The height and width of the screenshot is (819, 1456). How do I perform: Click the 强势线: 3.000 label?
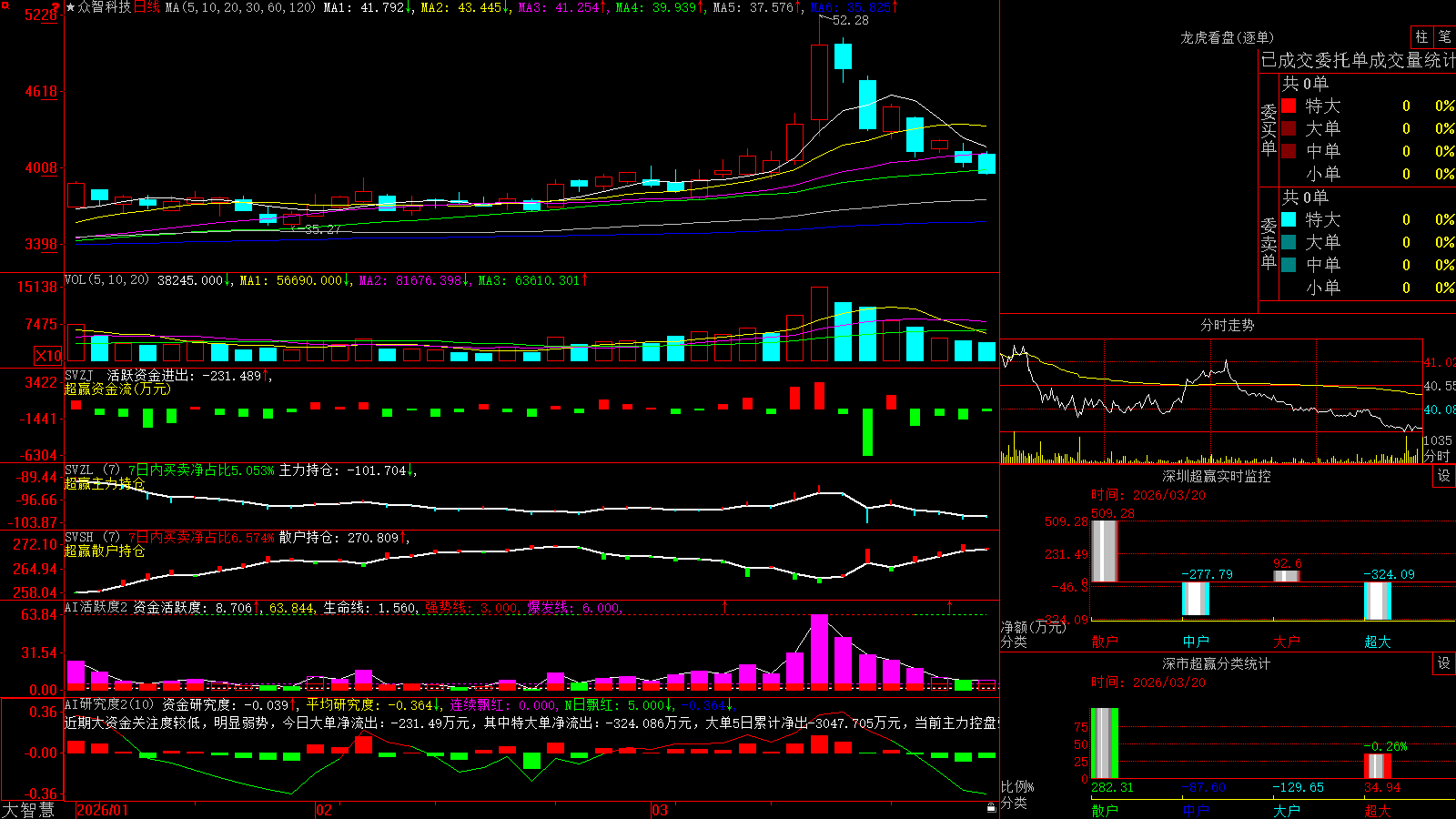point(472,607)
